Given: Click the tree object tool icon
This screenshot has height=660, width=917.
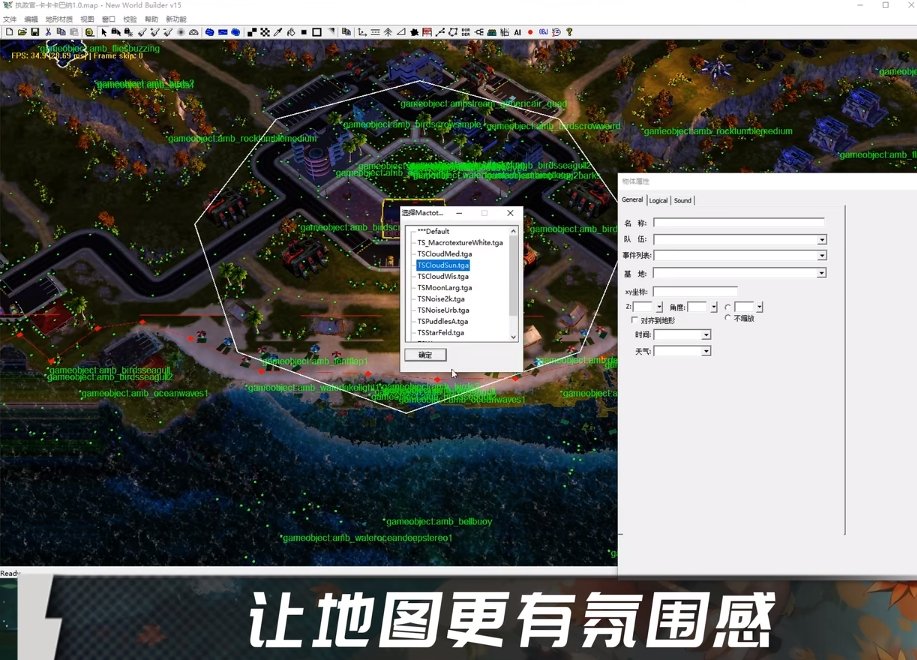Looking at the screenshot, I should 388,32.
